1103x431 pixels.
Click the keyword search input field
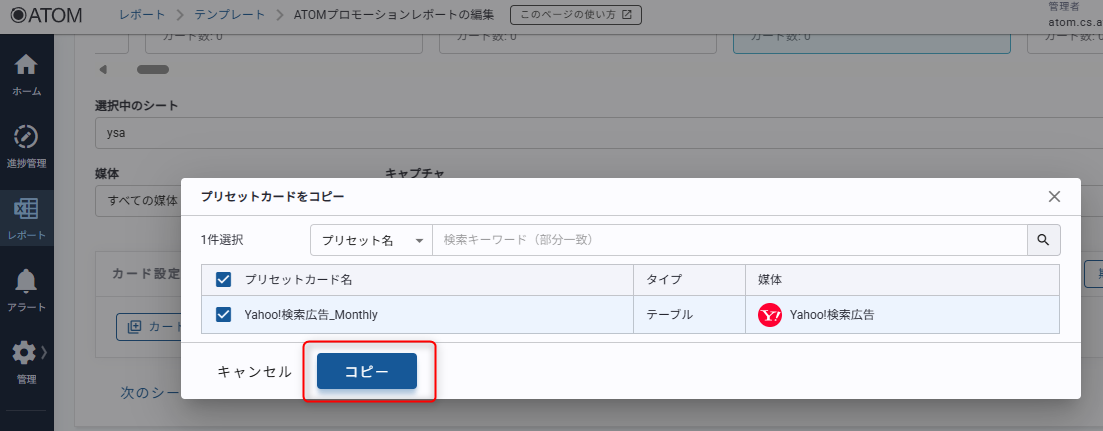pyautogui.click(x=730, y=240)
